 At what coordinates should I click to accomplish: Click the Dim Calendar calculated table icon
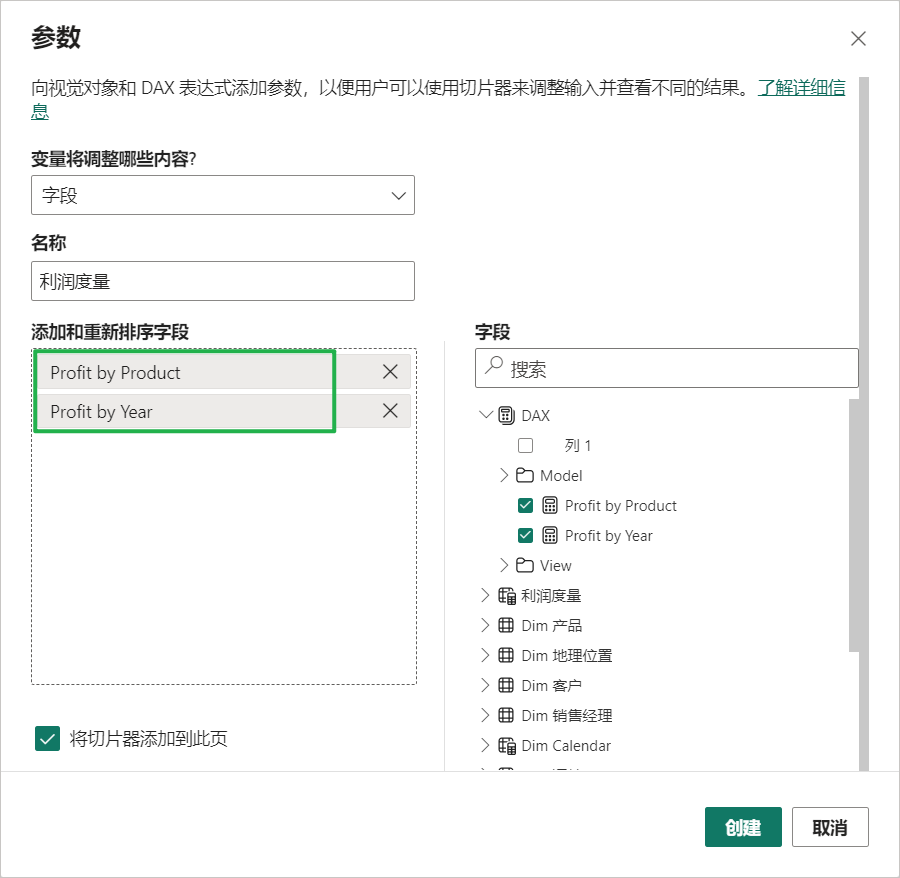[x=507, y=745]
